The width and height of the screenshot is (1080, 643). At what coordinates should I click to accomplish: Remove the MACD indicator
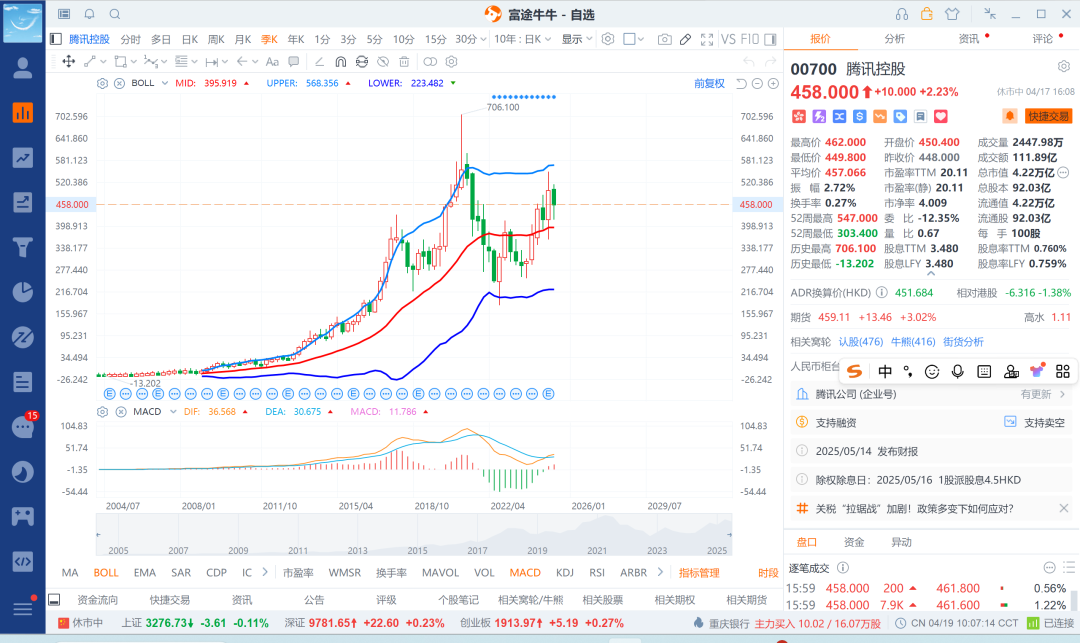(121, 412)
